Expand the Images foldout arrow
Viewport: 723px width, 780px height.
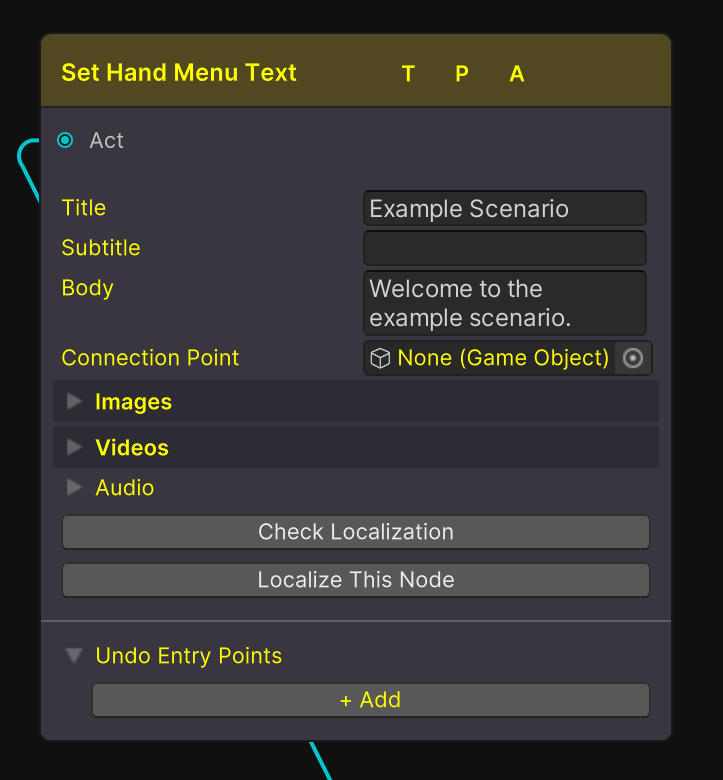[74, 402]
